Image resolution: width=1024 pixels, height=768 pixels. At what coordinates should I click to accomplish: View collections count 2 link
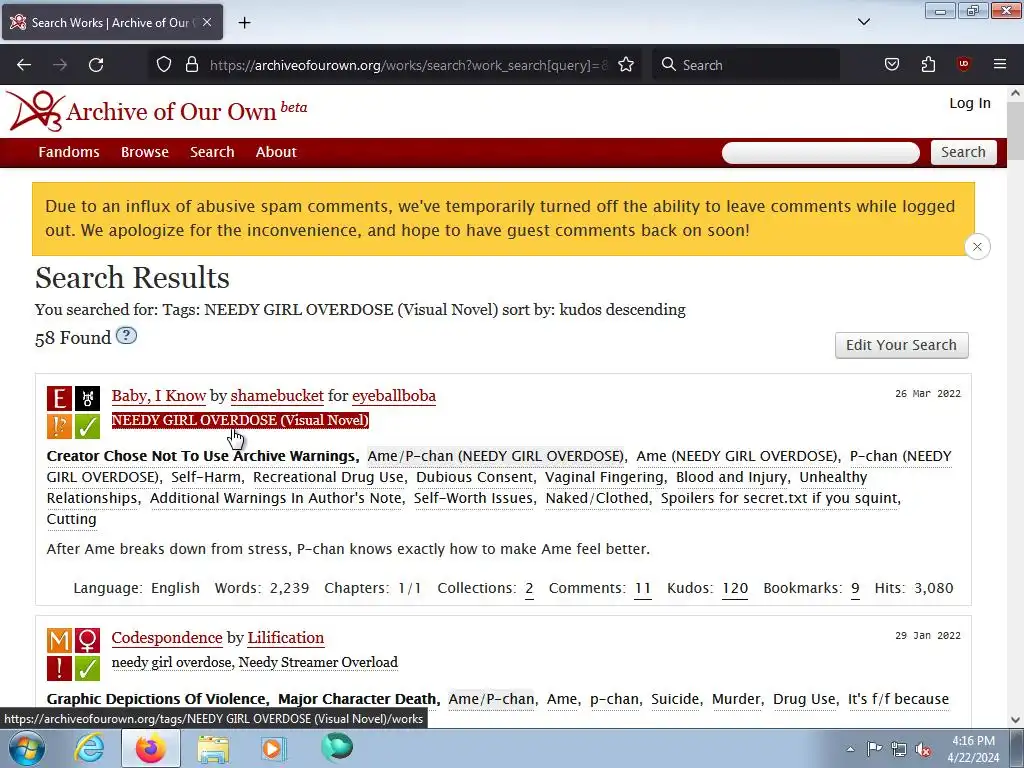(529, 588)
